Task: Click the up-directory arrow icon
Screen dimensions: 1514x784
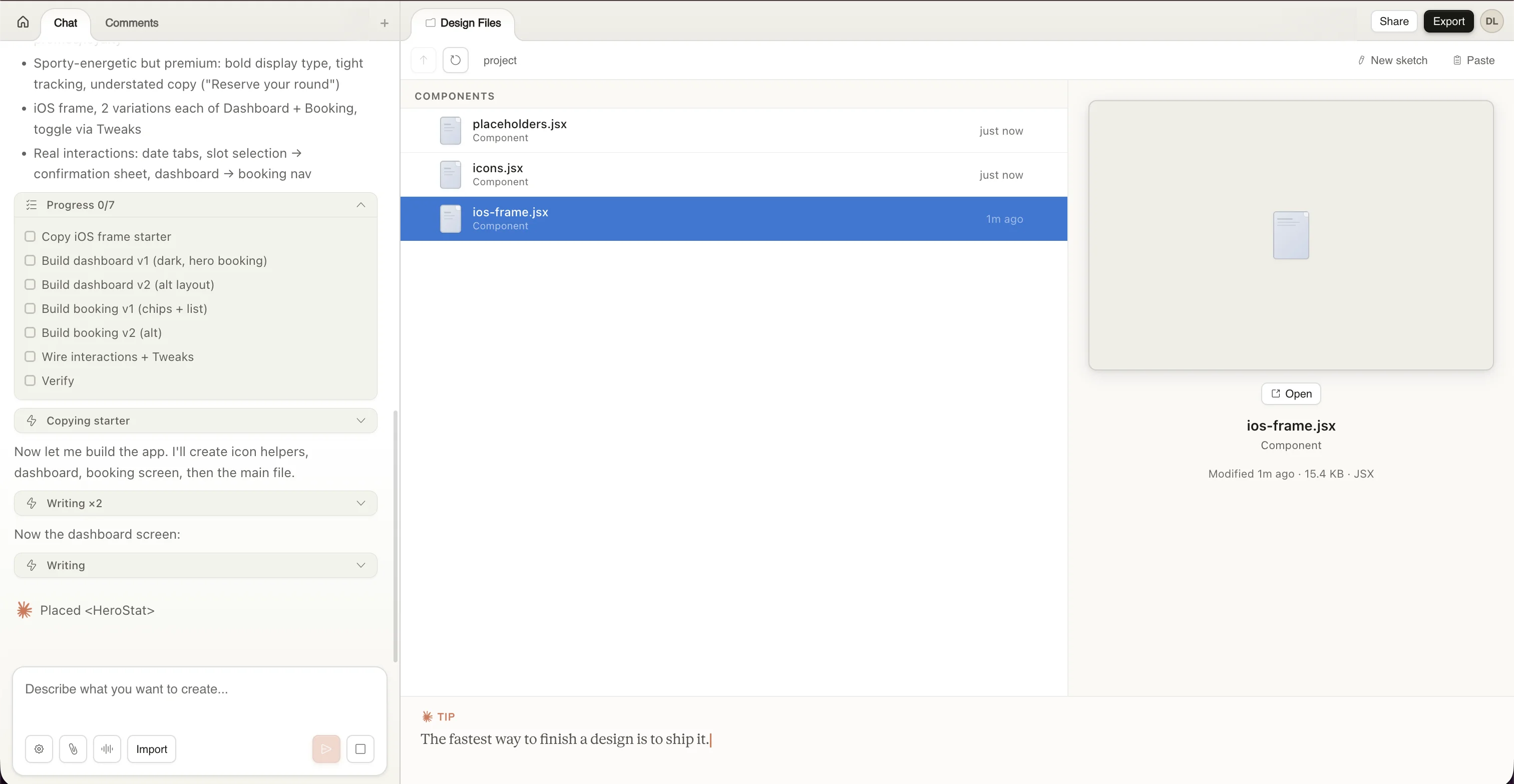Action: click(423, 60)
